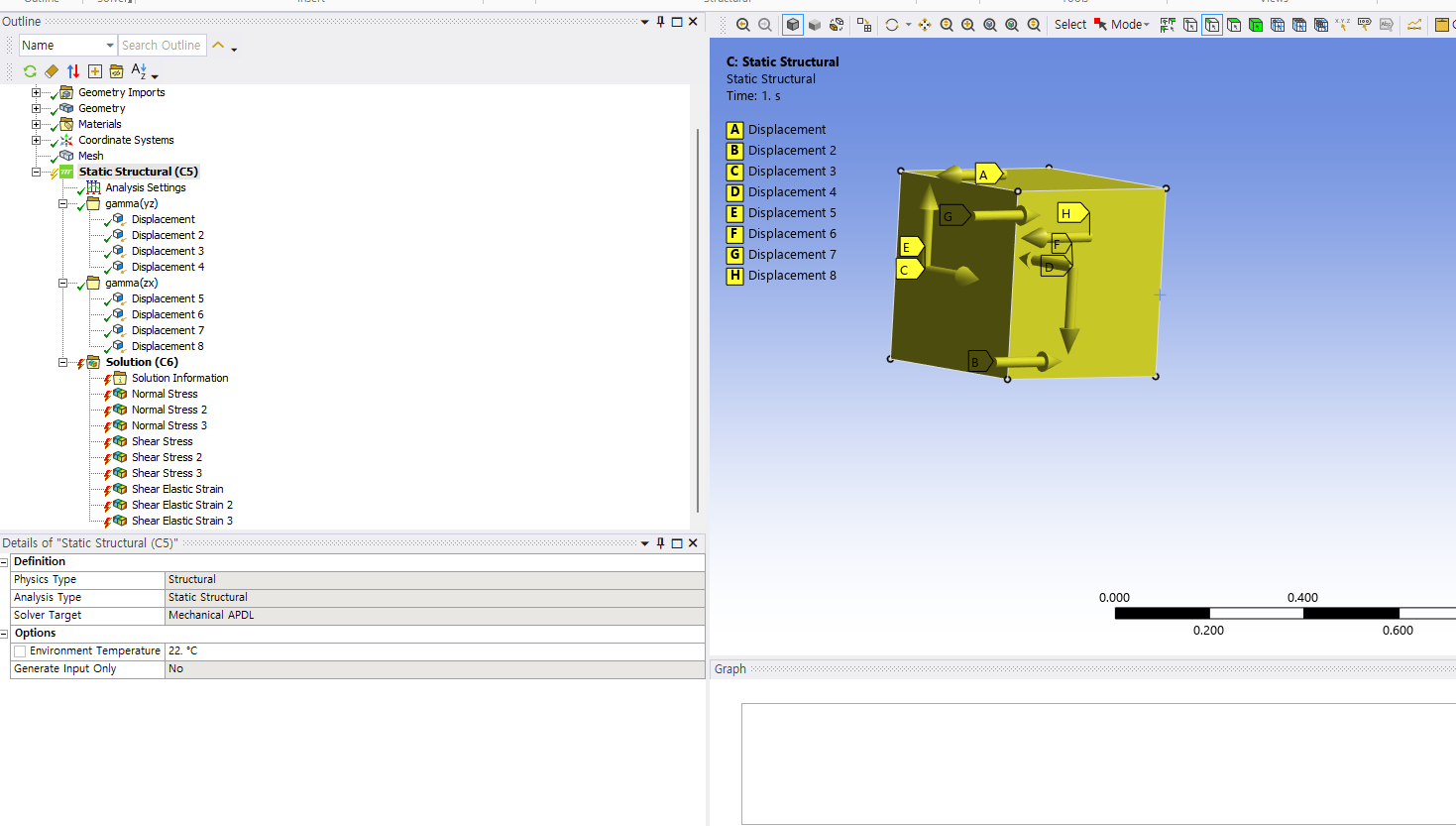Select Analysis Settings item

point(146,187)
